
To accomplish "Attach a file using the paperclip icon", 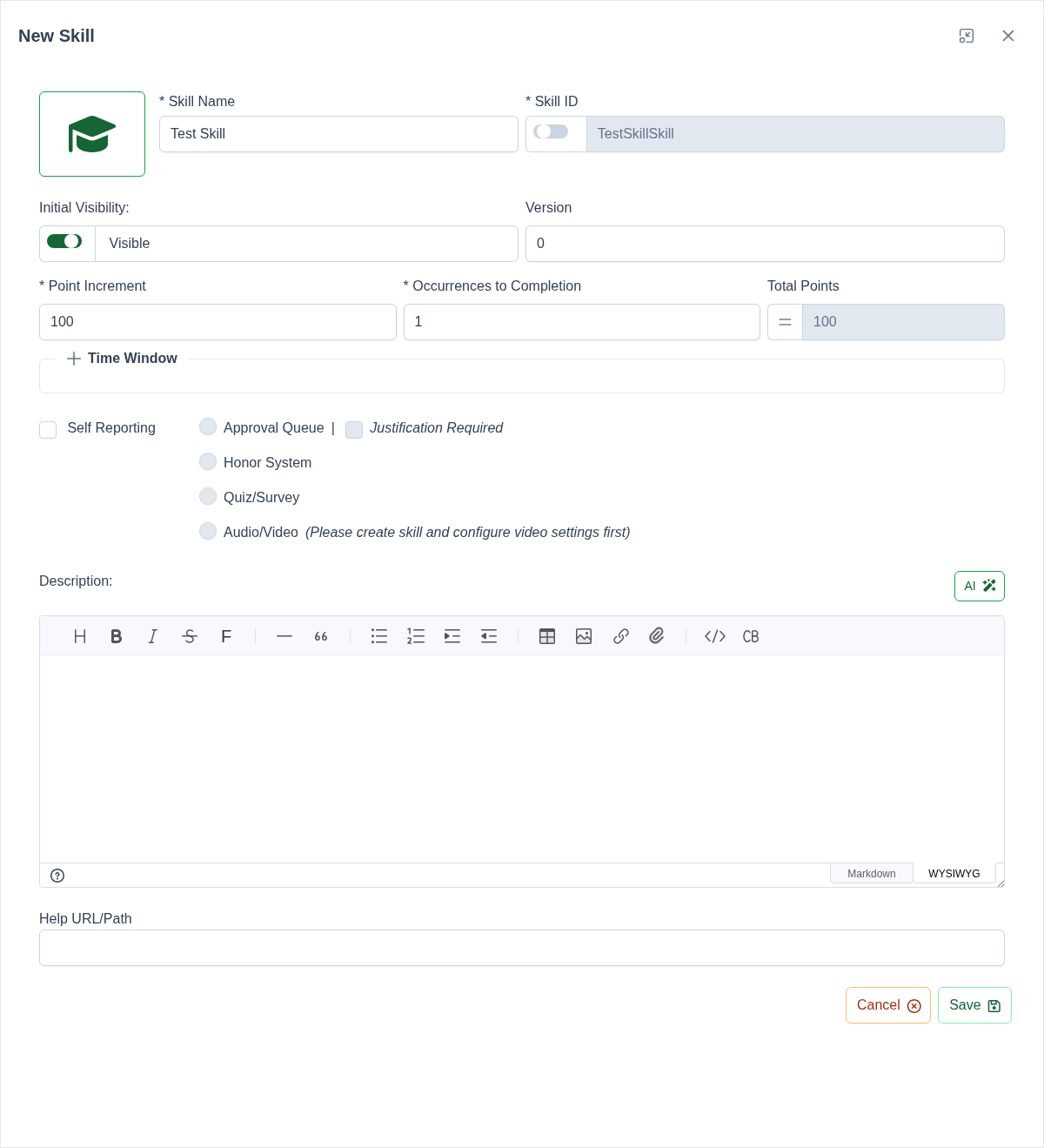I will coord(657,636).
